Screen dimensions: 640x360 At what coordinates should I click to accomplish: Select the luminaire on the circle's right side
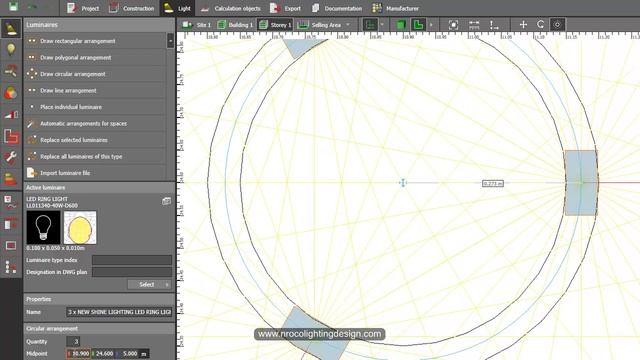coord(581,182)
